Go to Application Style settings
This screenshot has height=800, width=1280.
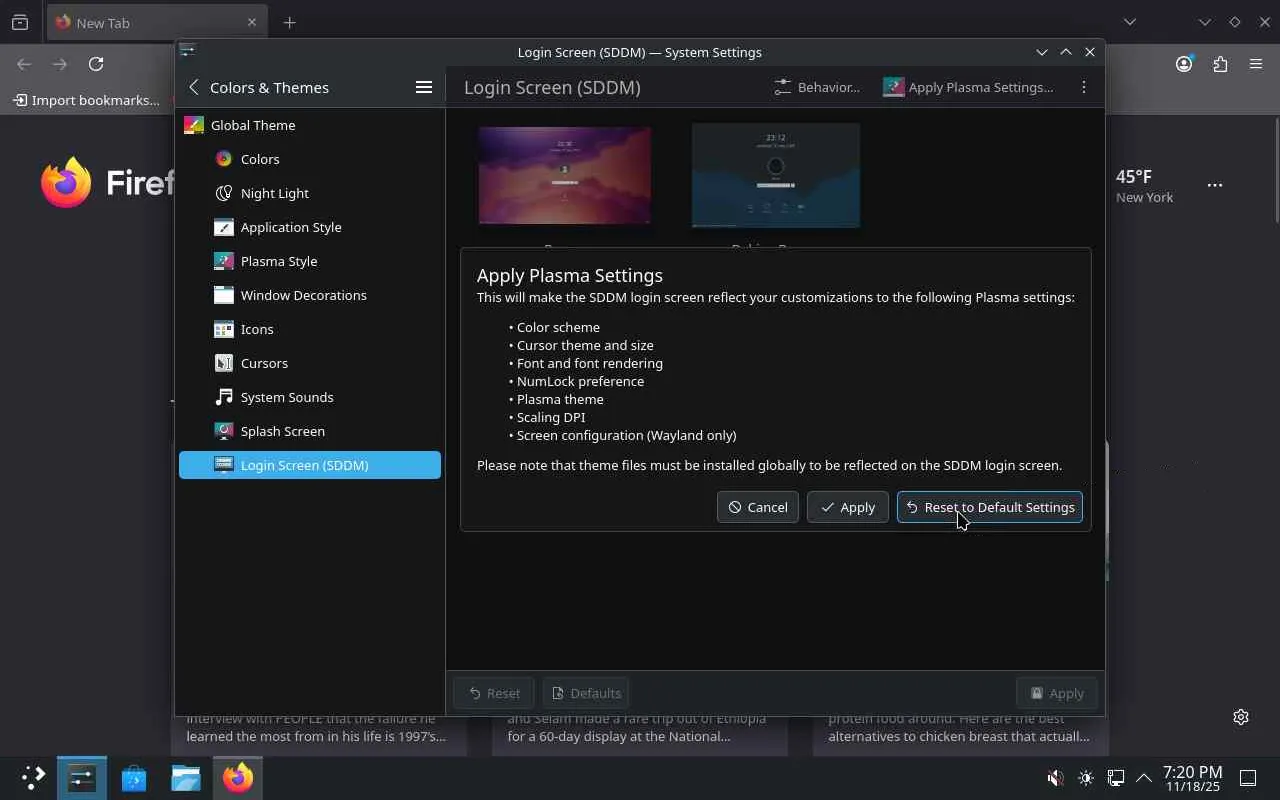(310, 227)
